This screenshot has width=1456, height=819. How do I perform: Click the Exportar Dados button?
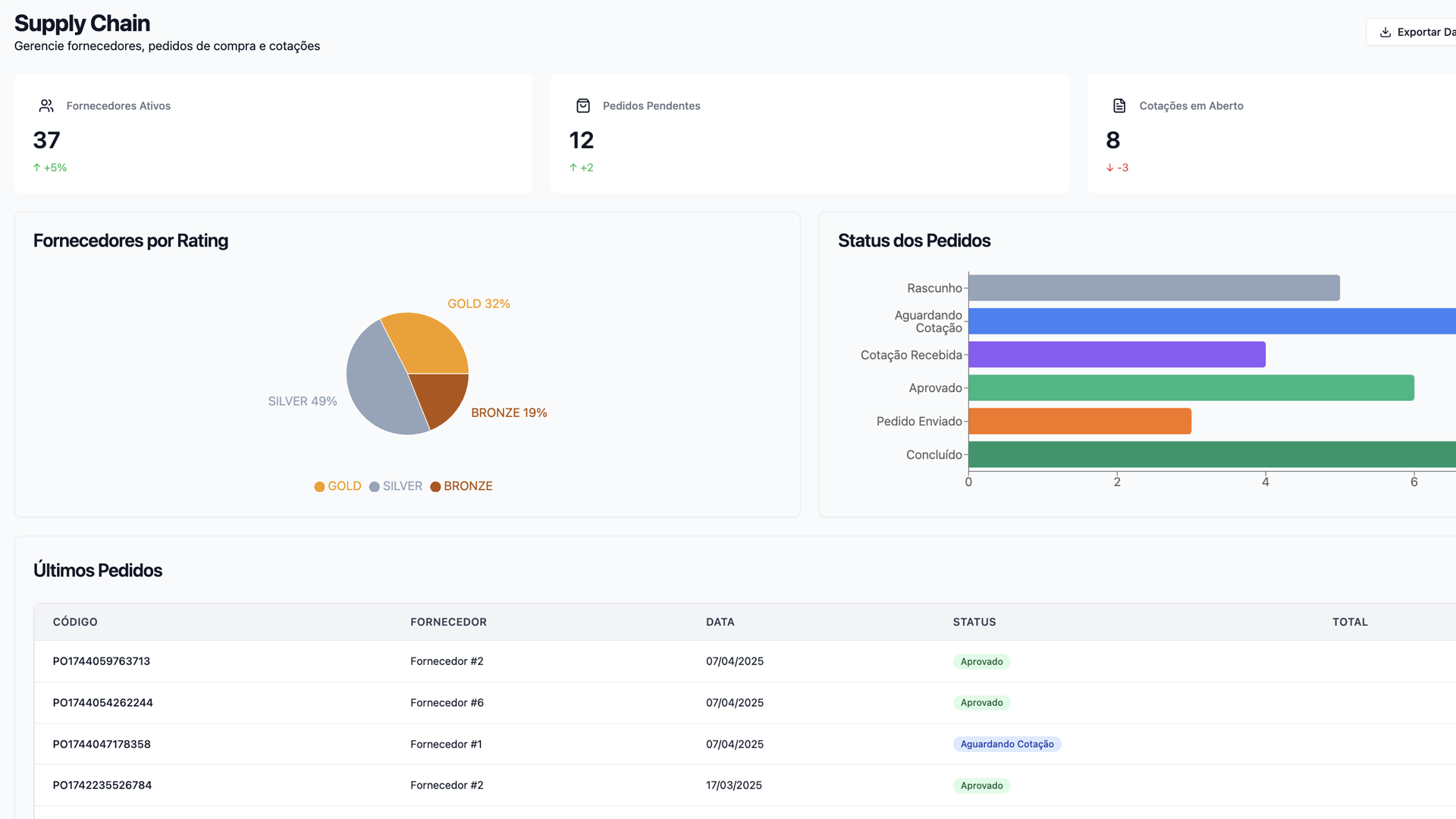pyautogui.click(x=1417, y=32)
